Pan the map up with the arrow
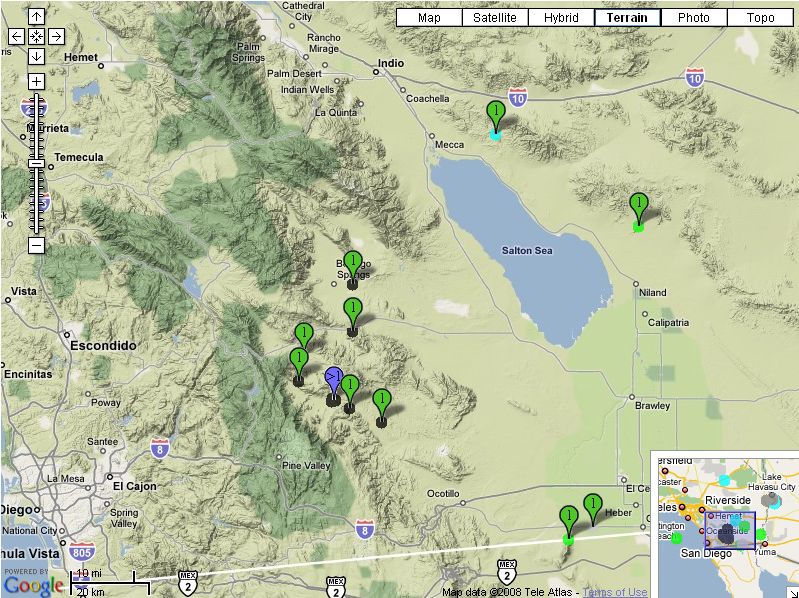The height and width of the screenshot is (598, 799). (x=36, y=17)
